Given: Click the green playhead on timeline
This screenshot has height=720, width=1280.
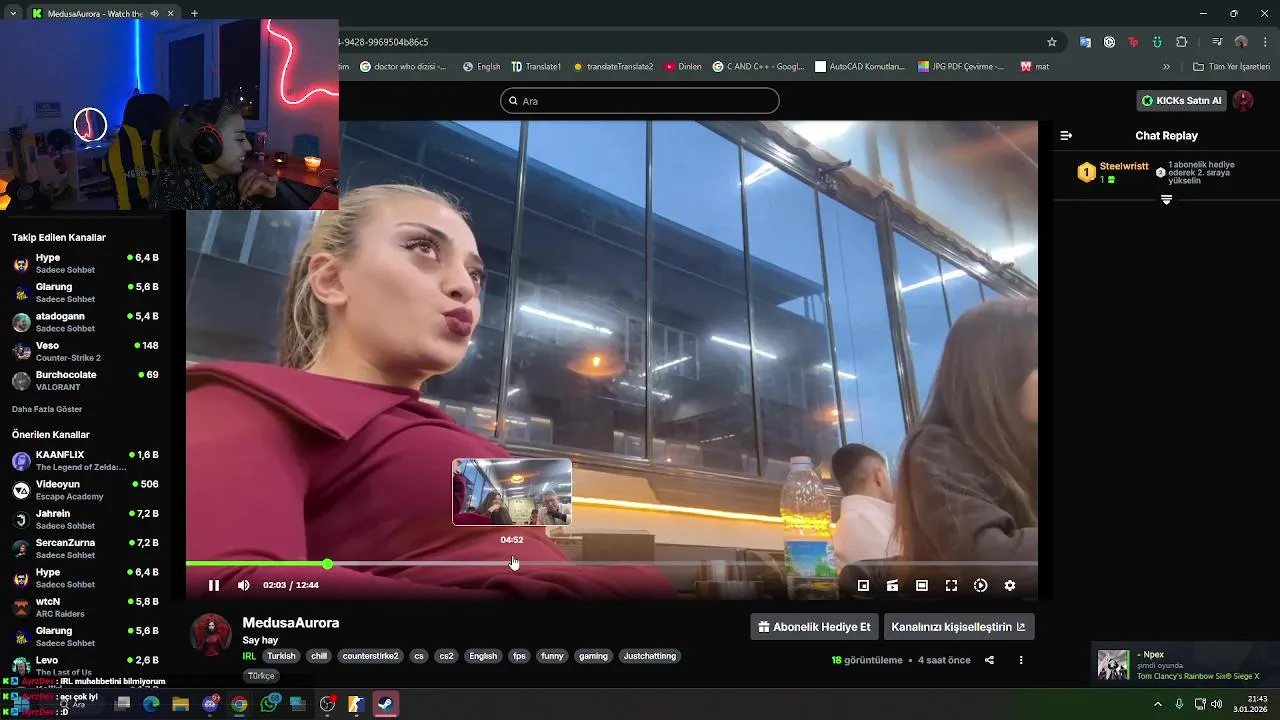Looking at the screenshot, I should [327, 564].
